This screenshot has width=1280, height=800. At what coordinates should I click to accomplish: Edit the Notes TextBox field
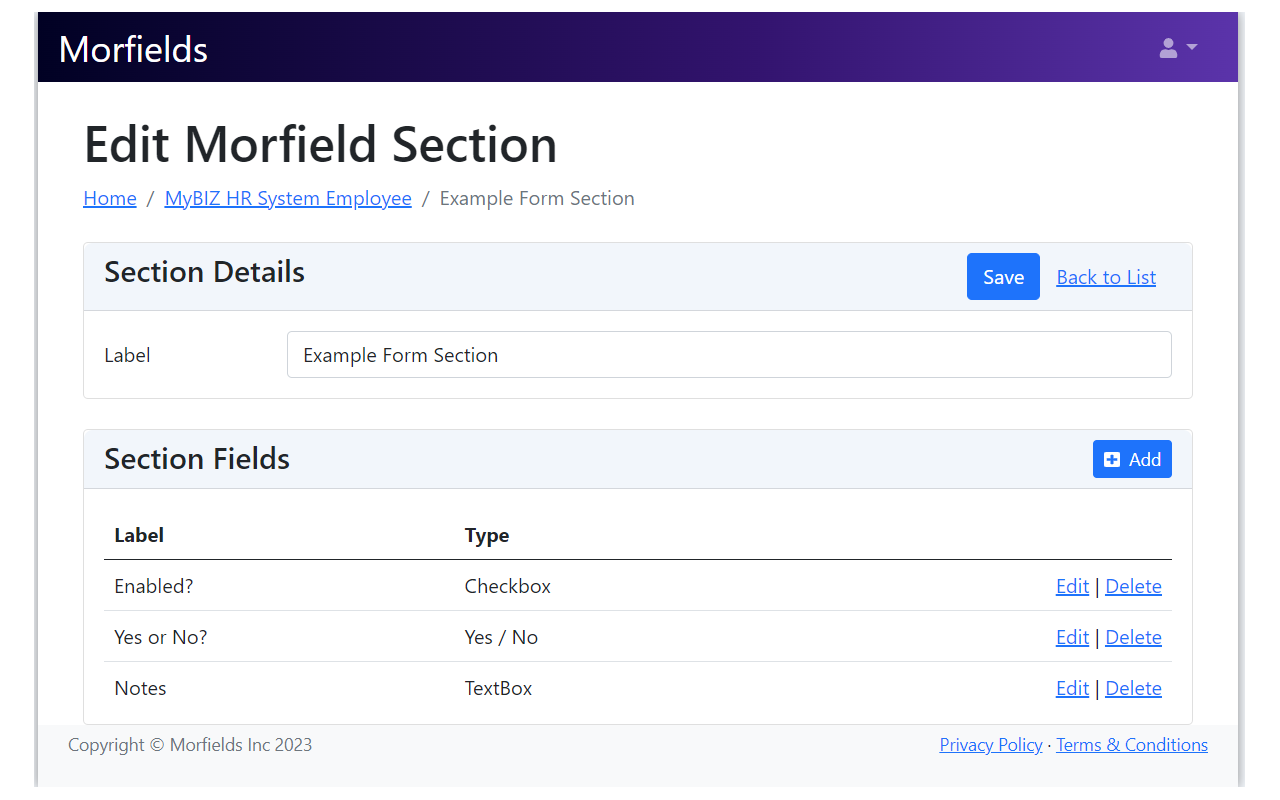pyautogui.click(x=1072, y=688)
